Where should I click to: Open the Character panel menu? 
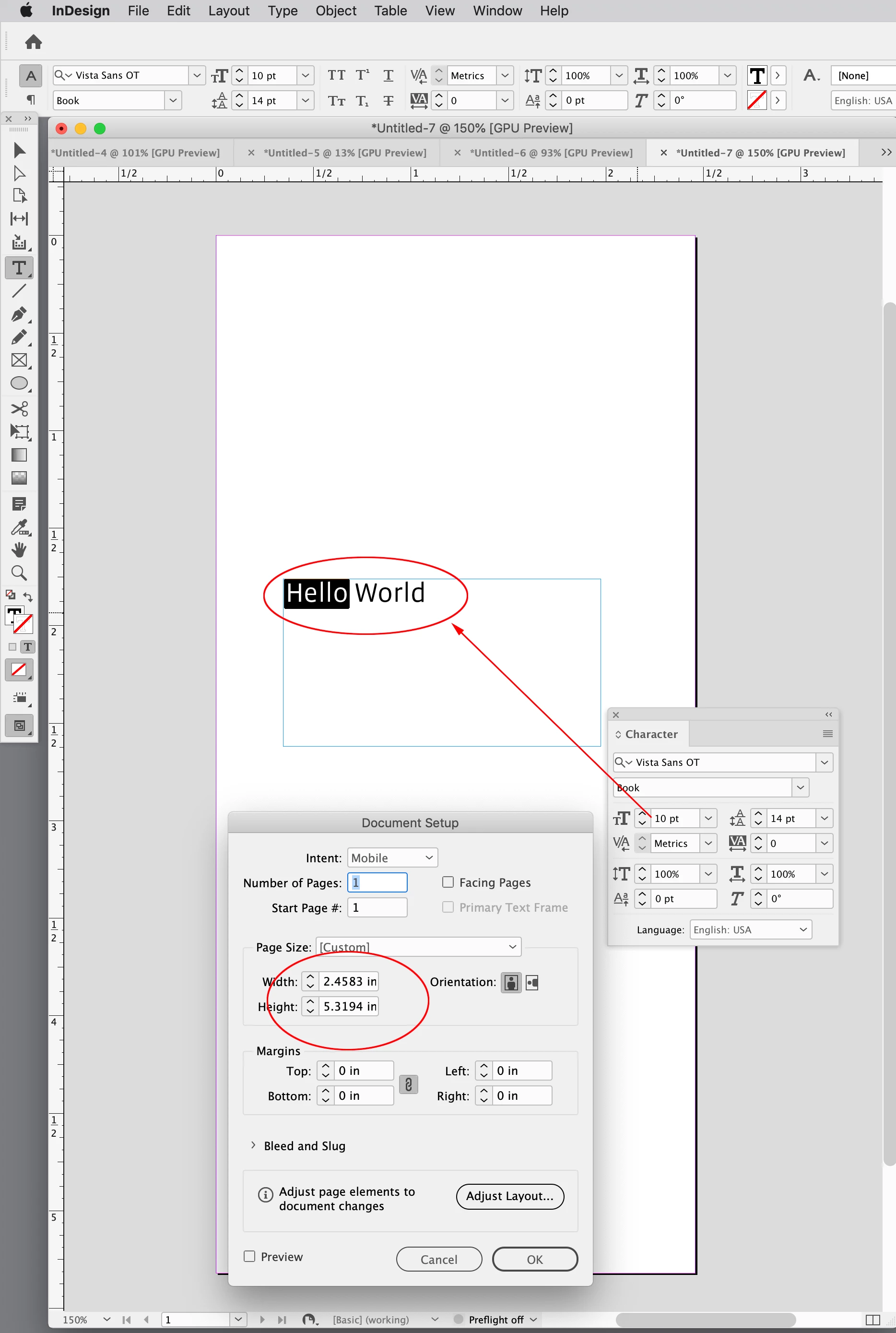tap(827, 733)
